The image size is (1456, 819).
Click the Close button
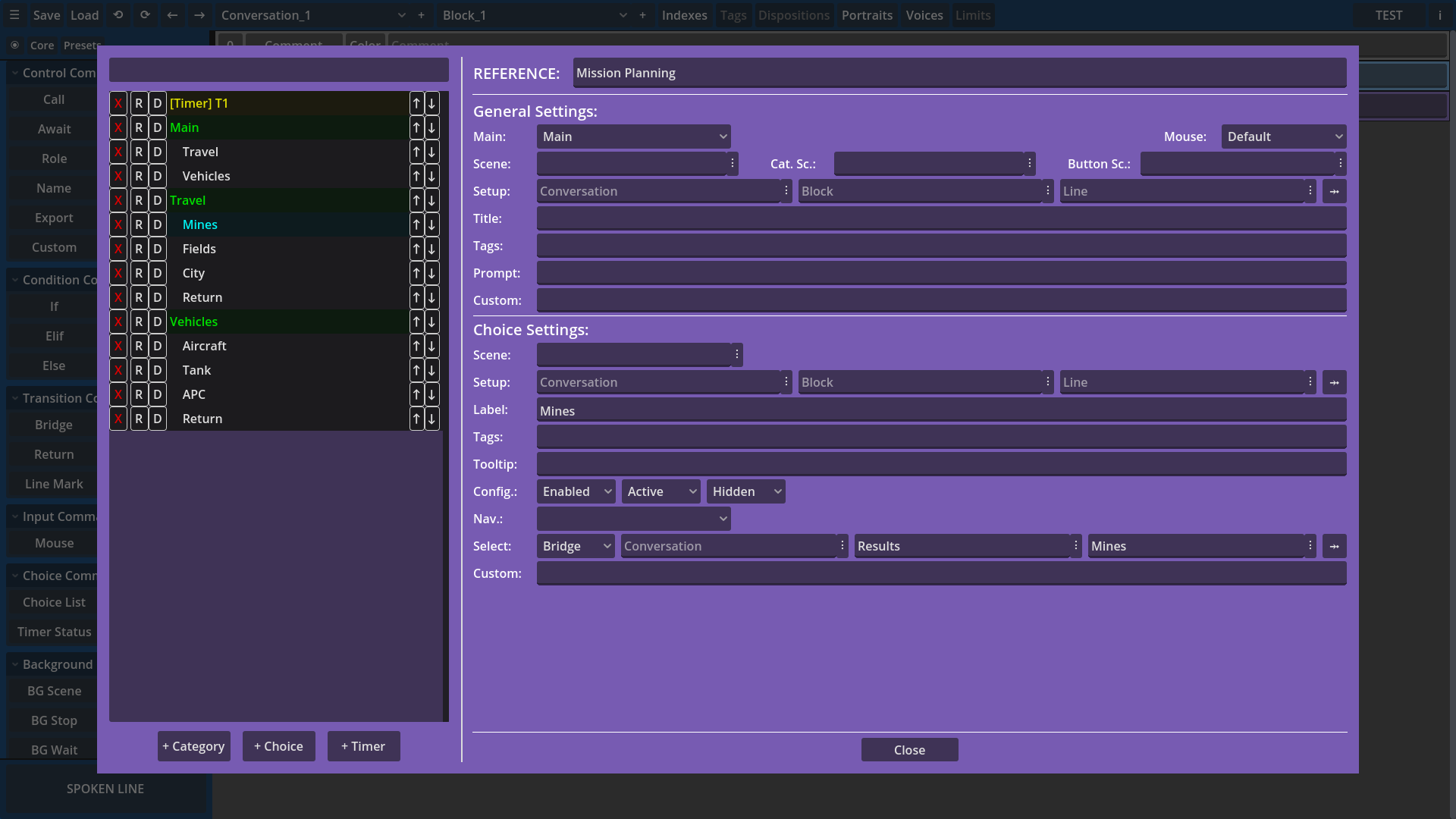coord(909,750)
